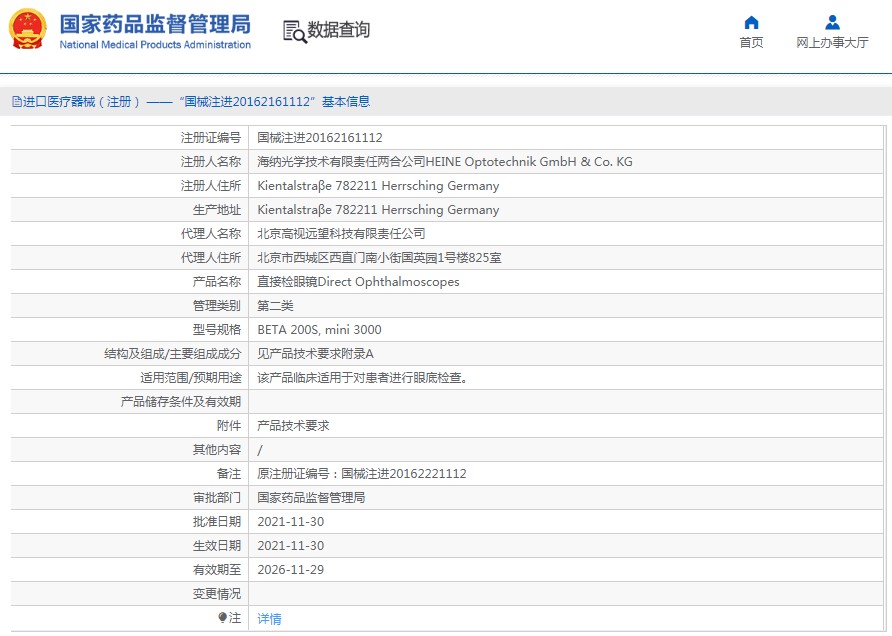The image size is (892, 636).
Task: Select the 生产地址 Kientalstraße address value
Action: 378,209
